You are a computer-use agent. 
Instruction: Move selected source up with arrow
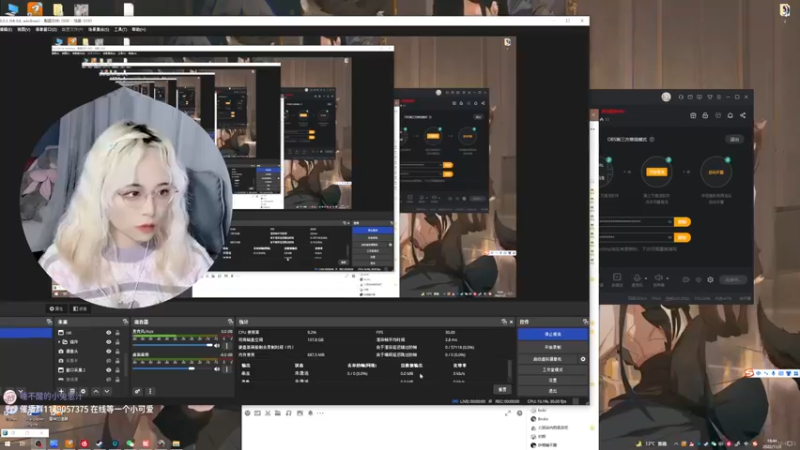95,391
